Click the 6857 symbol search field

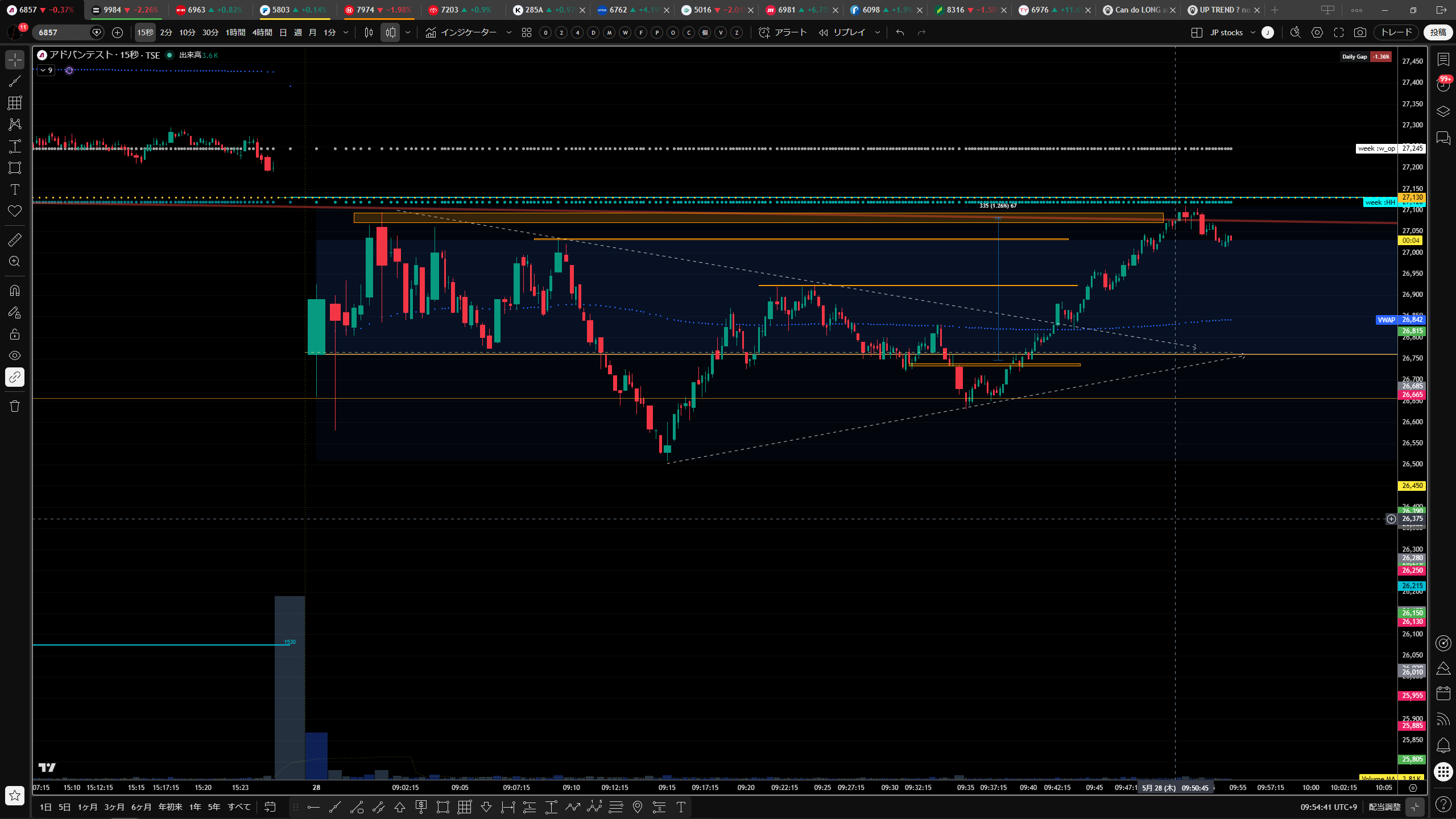(x=63, y=32)
